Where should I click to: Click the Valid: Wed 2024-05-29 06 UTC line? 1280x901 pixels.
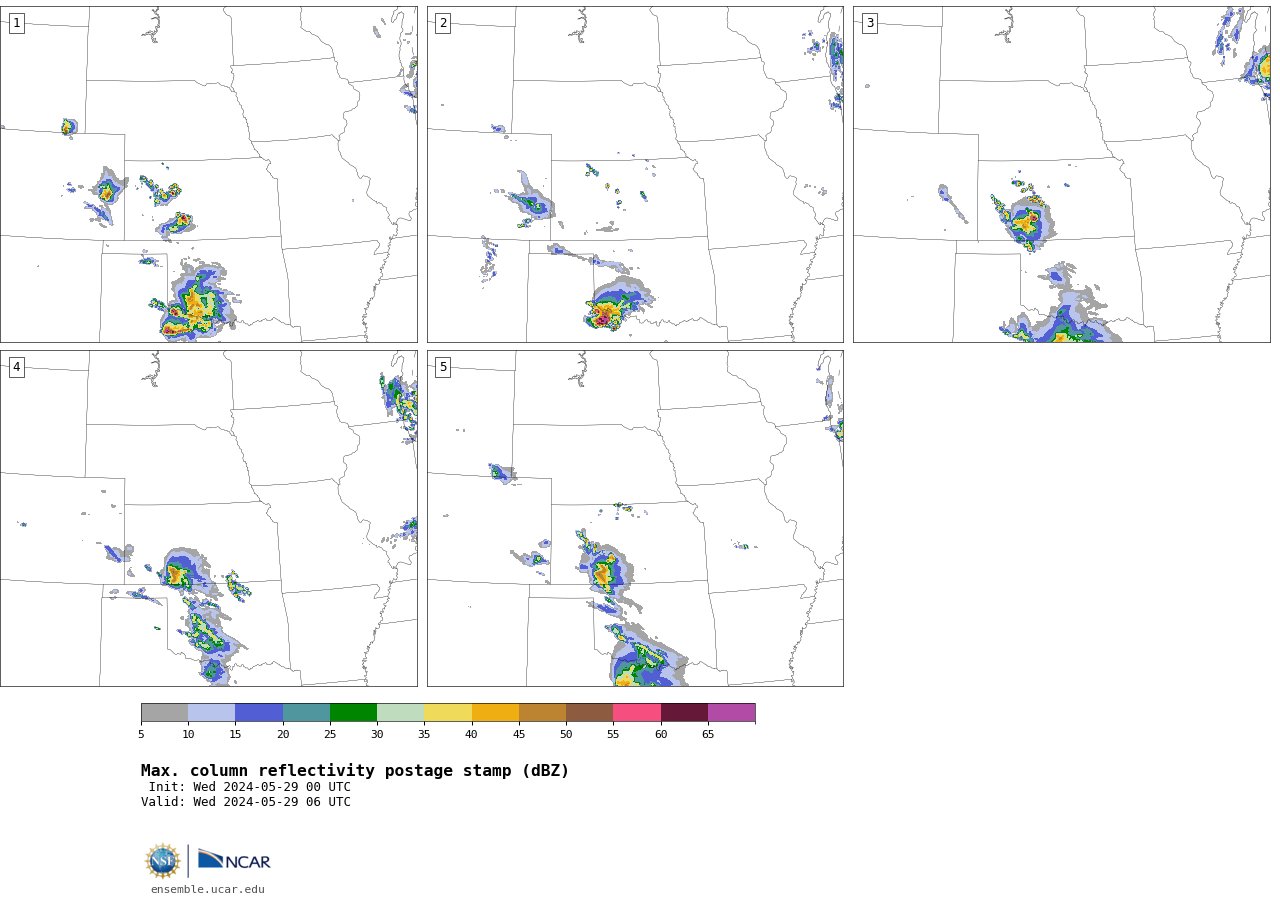[246, 802]
